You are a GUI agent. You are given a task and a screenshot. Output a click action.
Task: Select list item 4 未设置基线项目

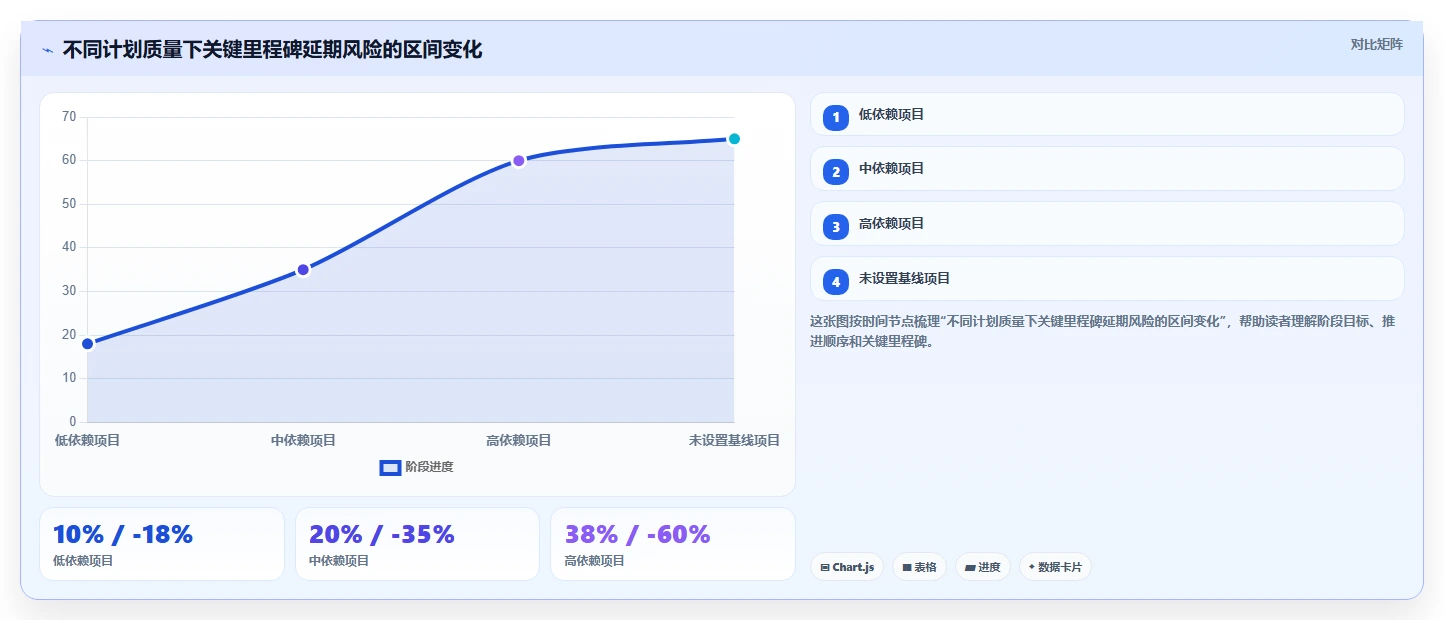pyautogui.click(x=1107, y=279)
